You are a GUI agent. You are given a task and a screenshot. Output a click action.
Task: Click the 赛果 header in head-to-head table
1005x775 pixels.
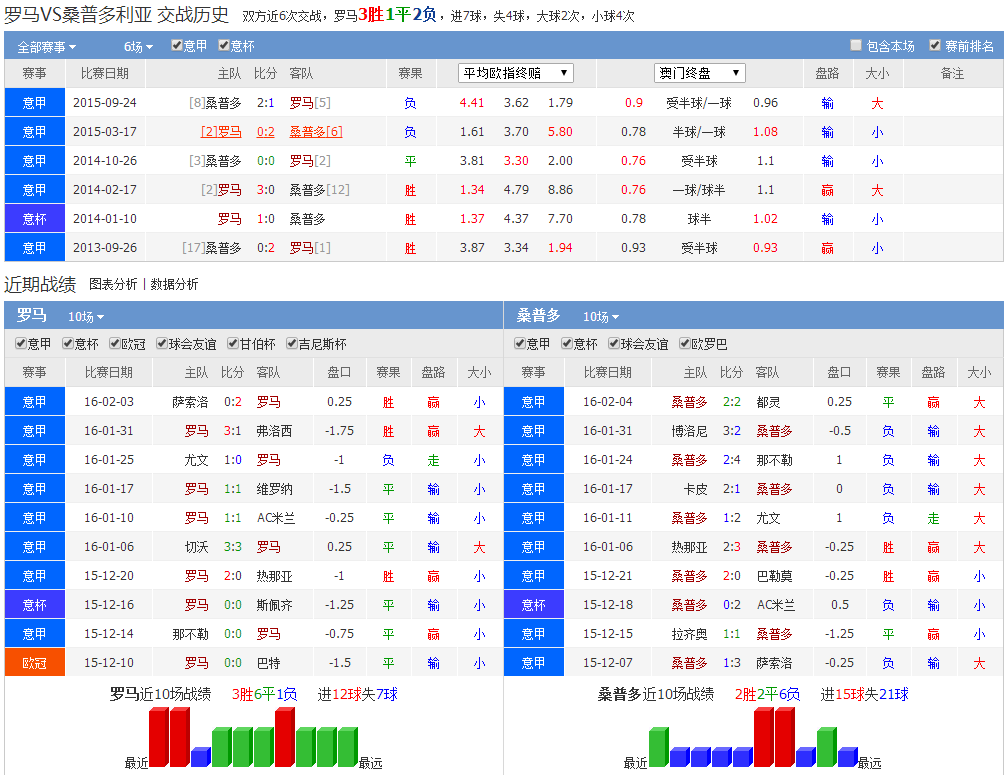(410, 74)
